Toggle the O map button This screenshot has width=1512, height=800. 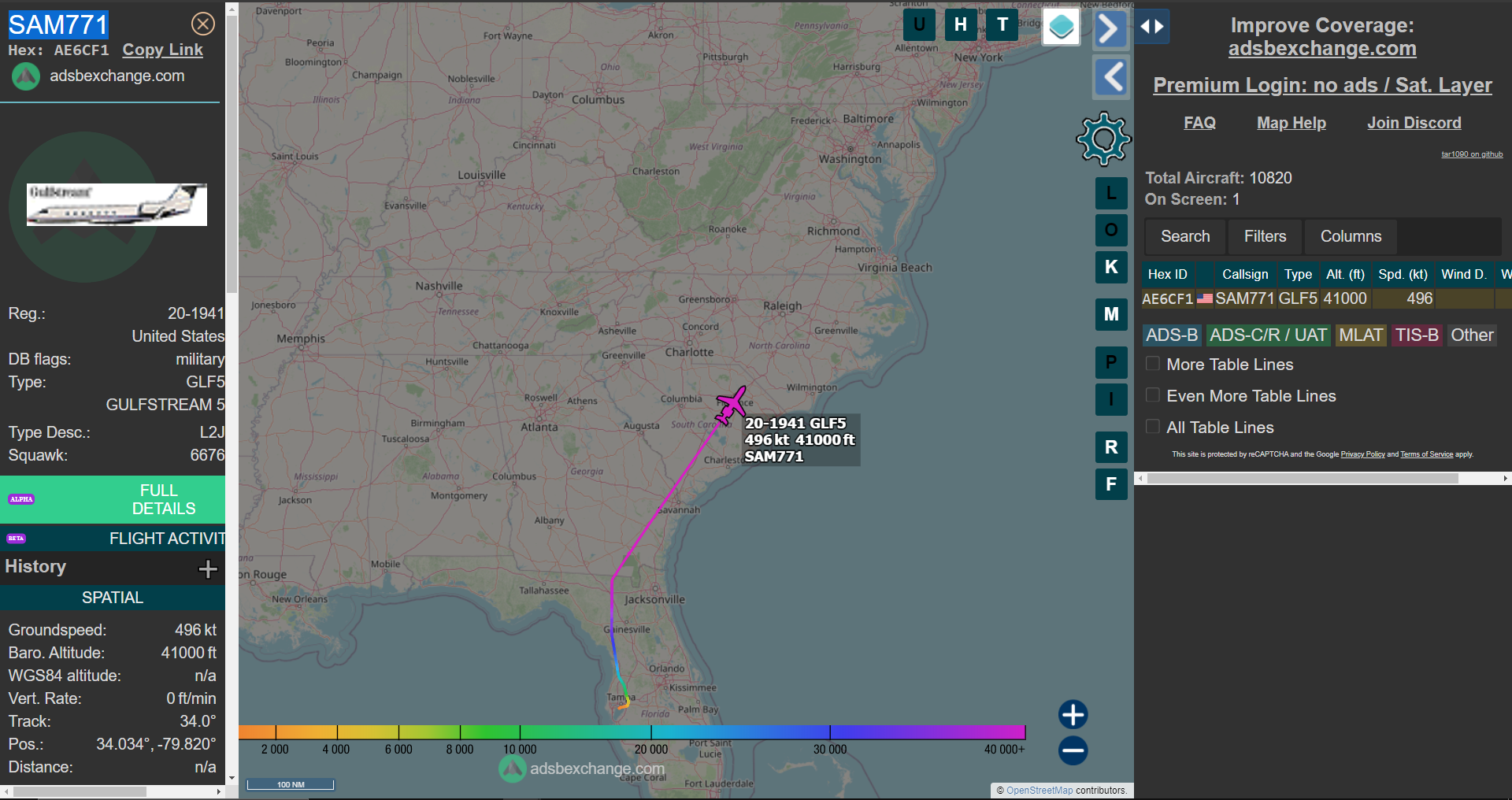[x=1111, y=230]
